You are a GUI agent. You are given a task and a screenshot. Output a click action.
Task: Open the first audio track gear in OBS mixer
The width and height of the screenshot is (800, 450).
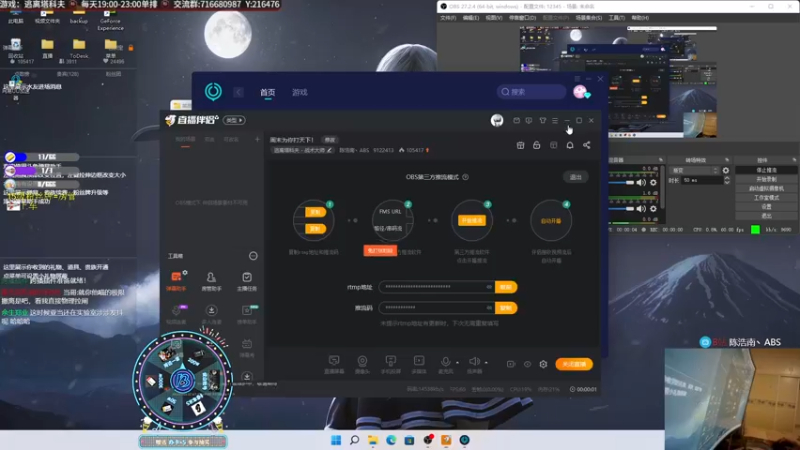point(653,182)
